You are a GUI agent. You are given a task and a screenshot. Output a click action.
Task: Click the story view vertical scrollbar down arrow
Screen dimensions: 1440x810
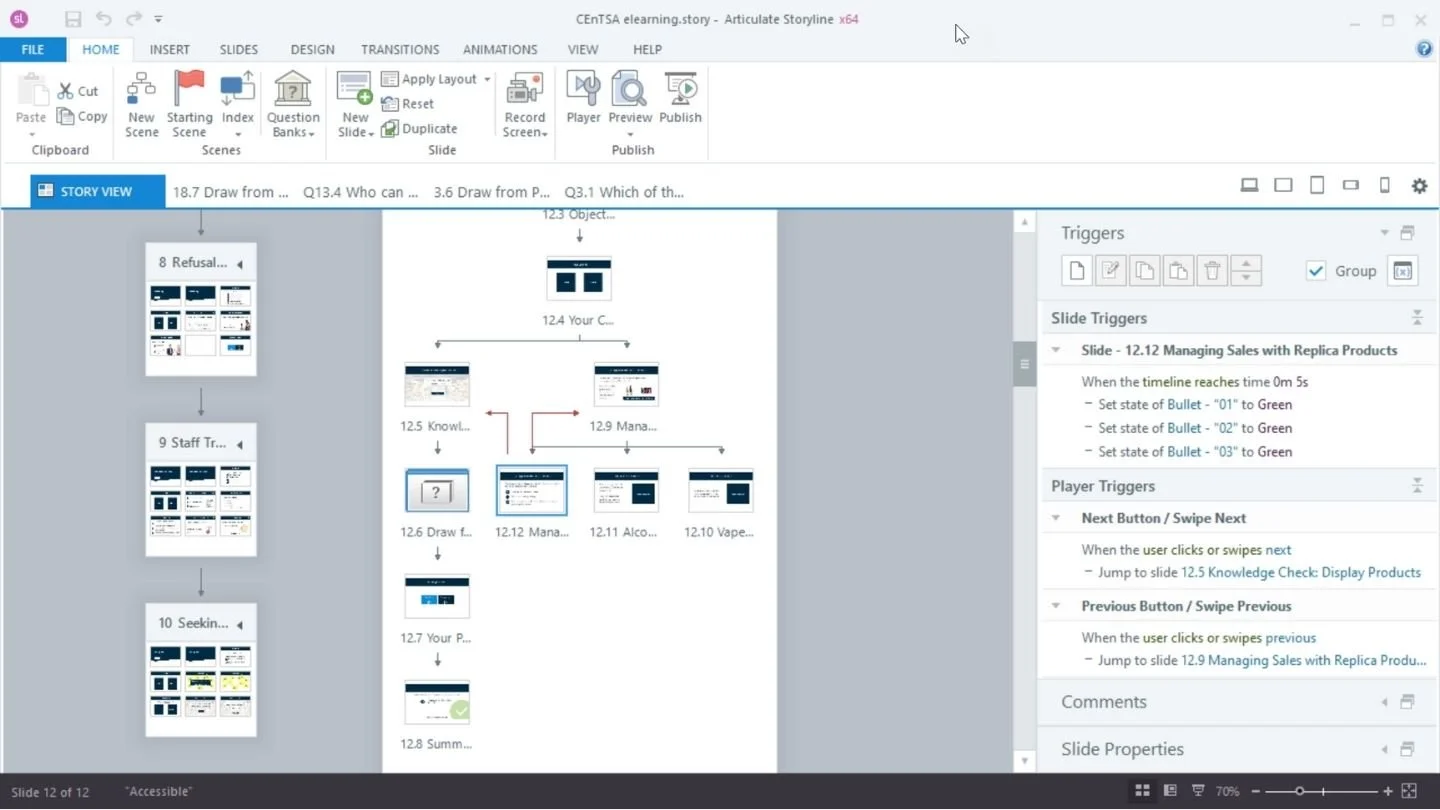click(x=1024, y=761)
